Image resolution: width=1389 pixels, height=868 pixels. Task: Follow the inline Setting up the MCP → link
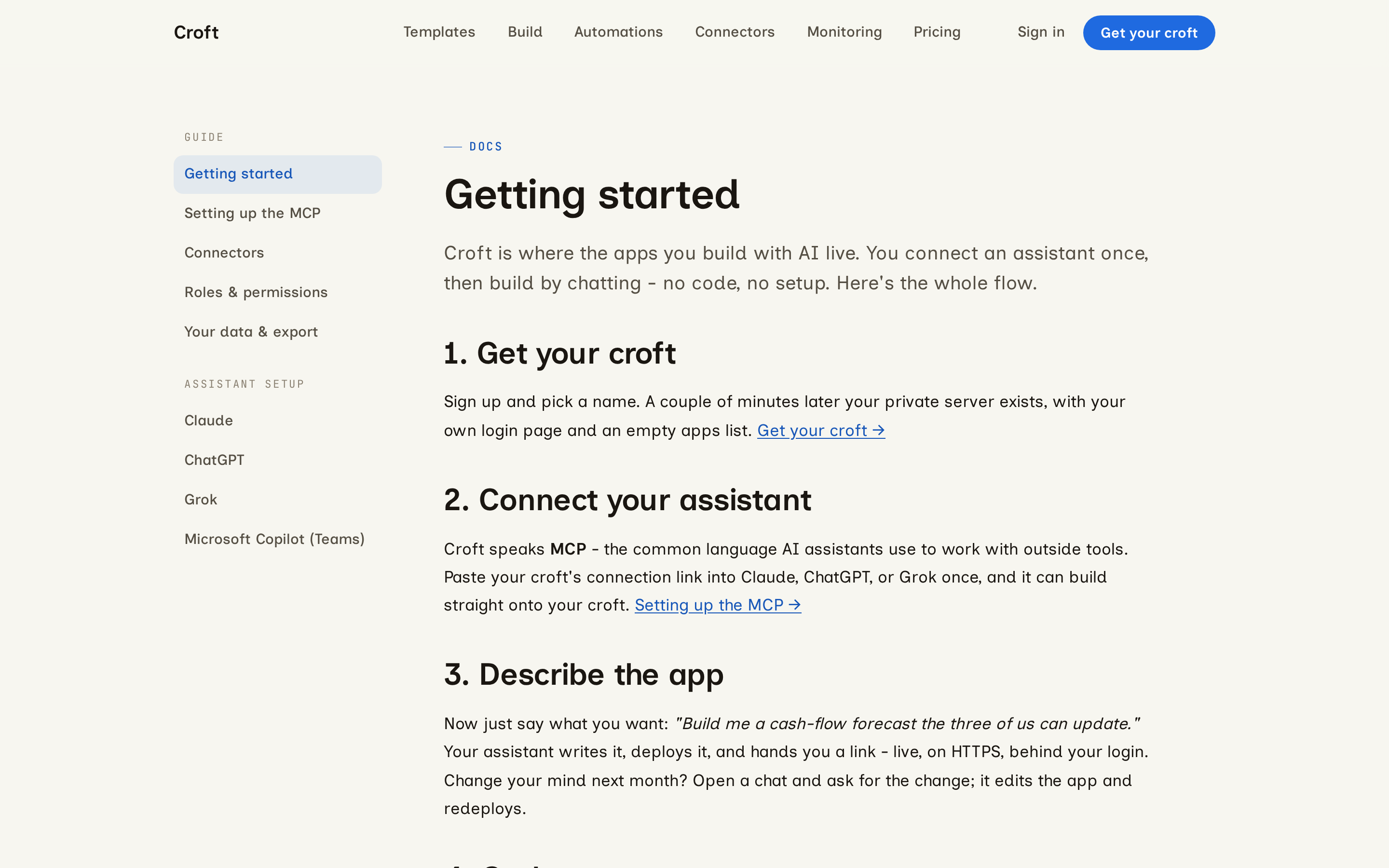718,605
